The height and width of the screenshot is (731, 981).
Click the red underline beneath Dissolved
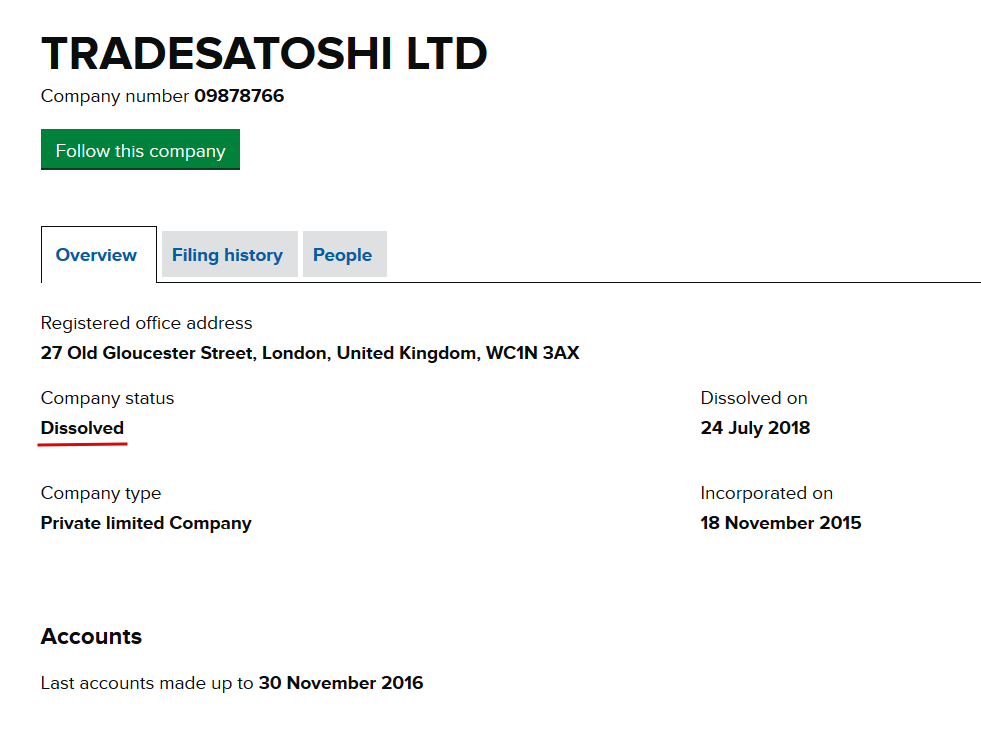coord(83,444)
